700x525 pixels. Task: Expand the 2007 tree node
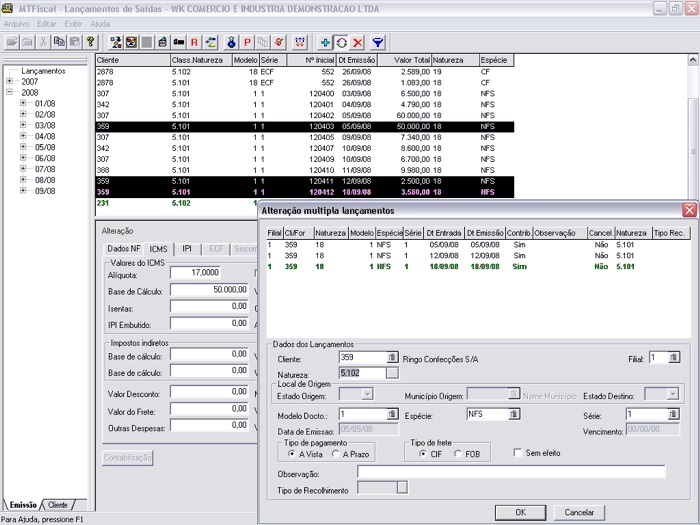9,82
